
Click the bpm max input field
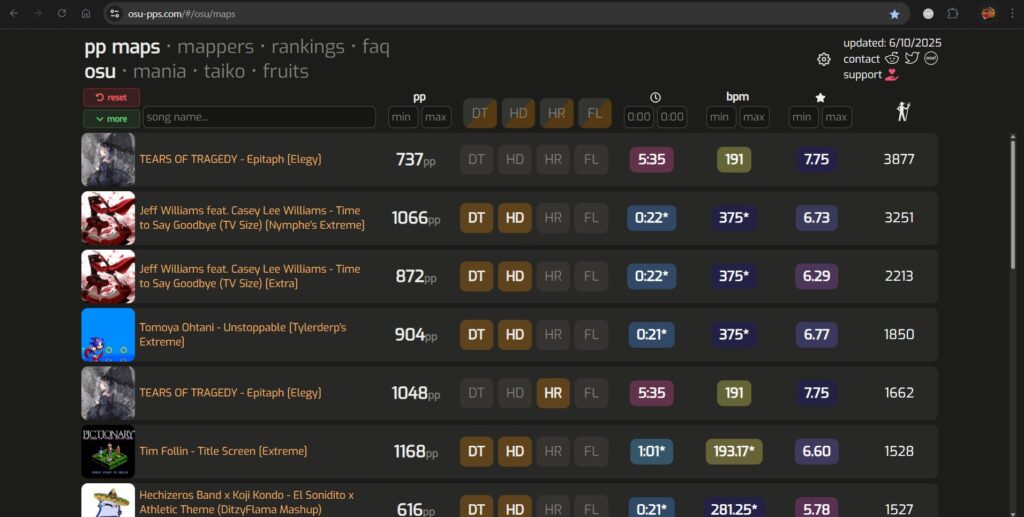[754, 118]
